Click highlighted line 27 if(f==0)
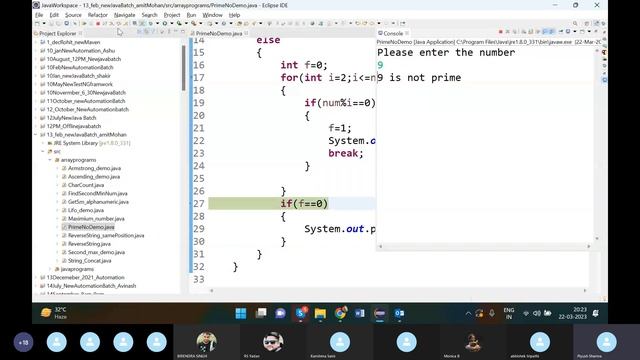This screenshot has width=640, height=360. [x=292, y=204]
